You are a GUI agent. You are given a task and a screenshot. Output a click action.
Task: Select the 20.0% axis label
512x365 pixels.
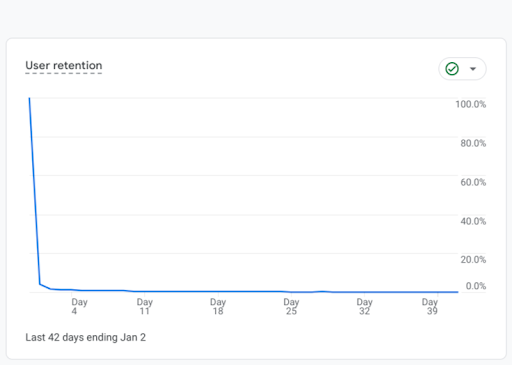point(473,260)
